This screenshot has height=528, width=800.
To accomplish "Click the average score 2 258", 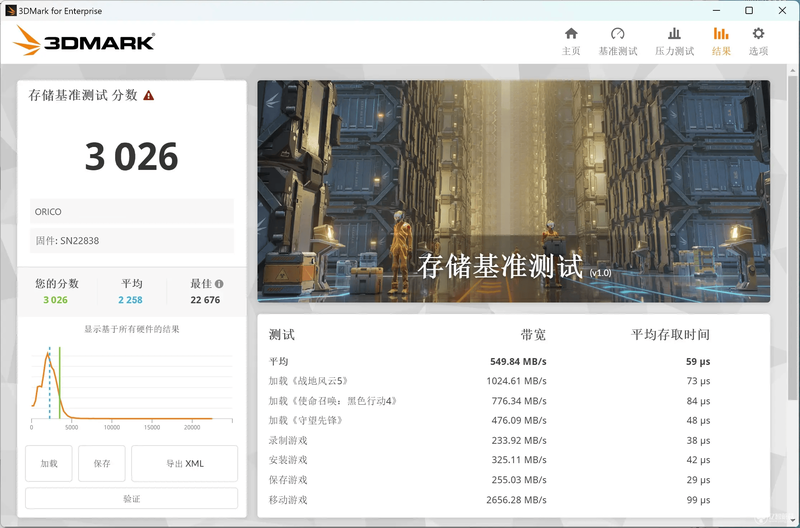I will (x=130, y=300).
